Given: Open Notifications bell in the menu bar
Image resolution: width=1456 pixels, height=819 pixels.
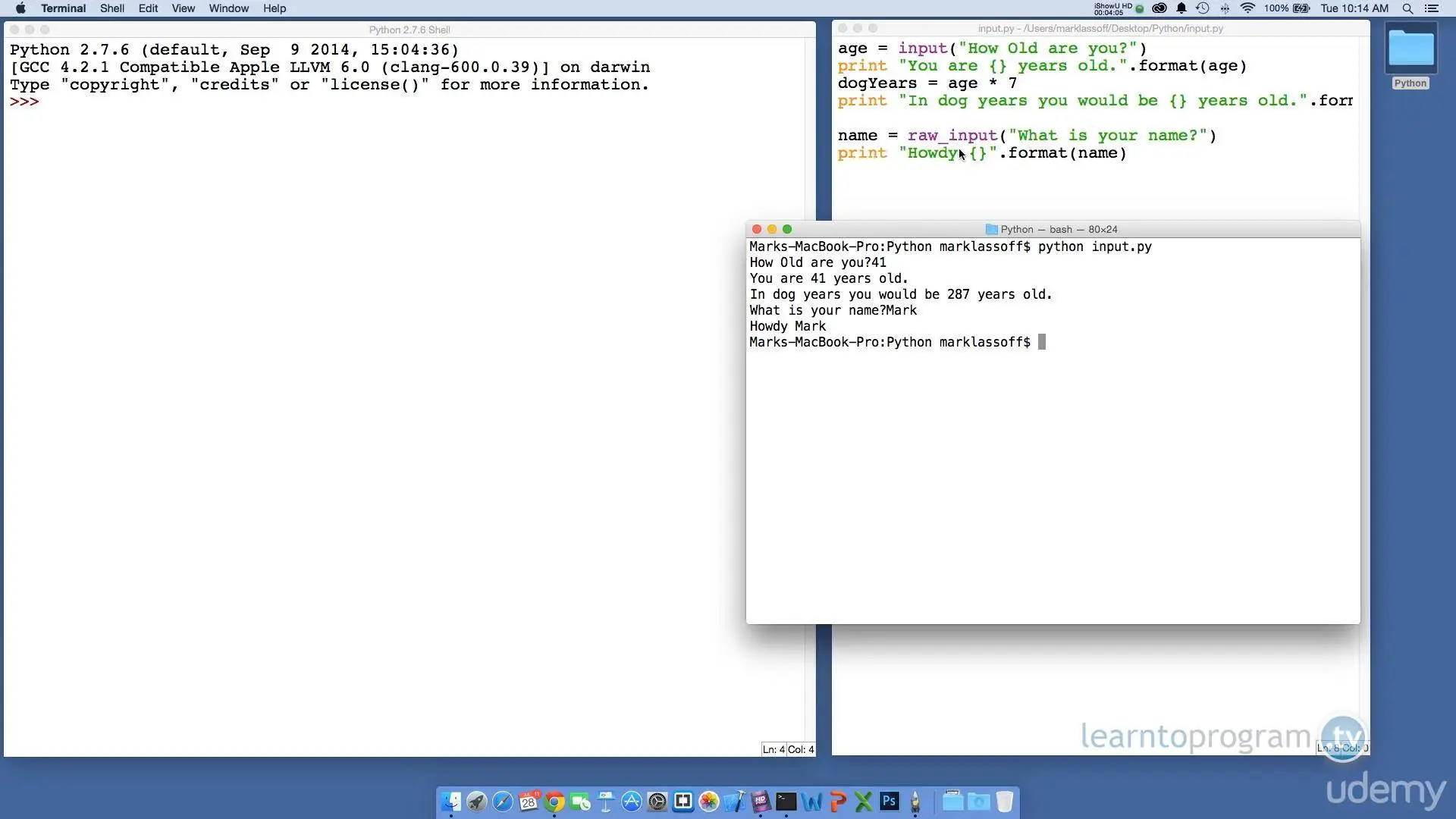Looking at the screenshot, I should tap(1181, 8).
